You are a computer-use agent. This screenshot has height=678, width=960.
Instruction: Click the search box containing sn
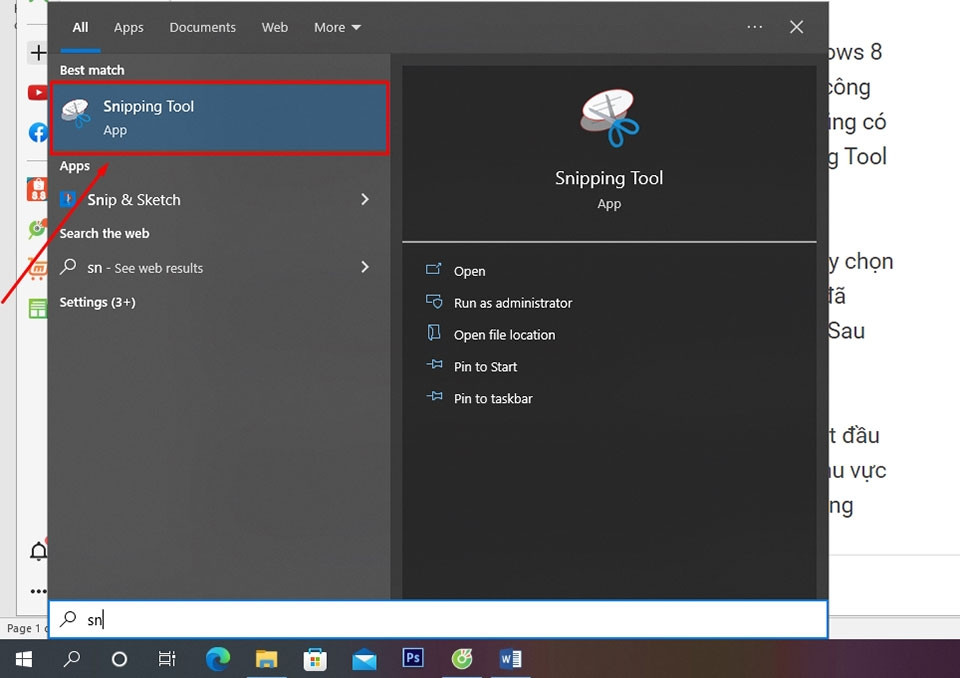[438, 619]
